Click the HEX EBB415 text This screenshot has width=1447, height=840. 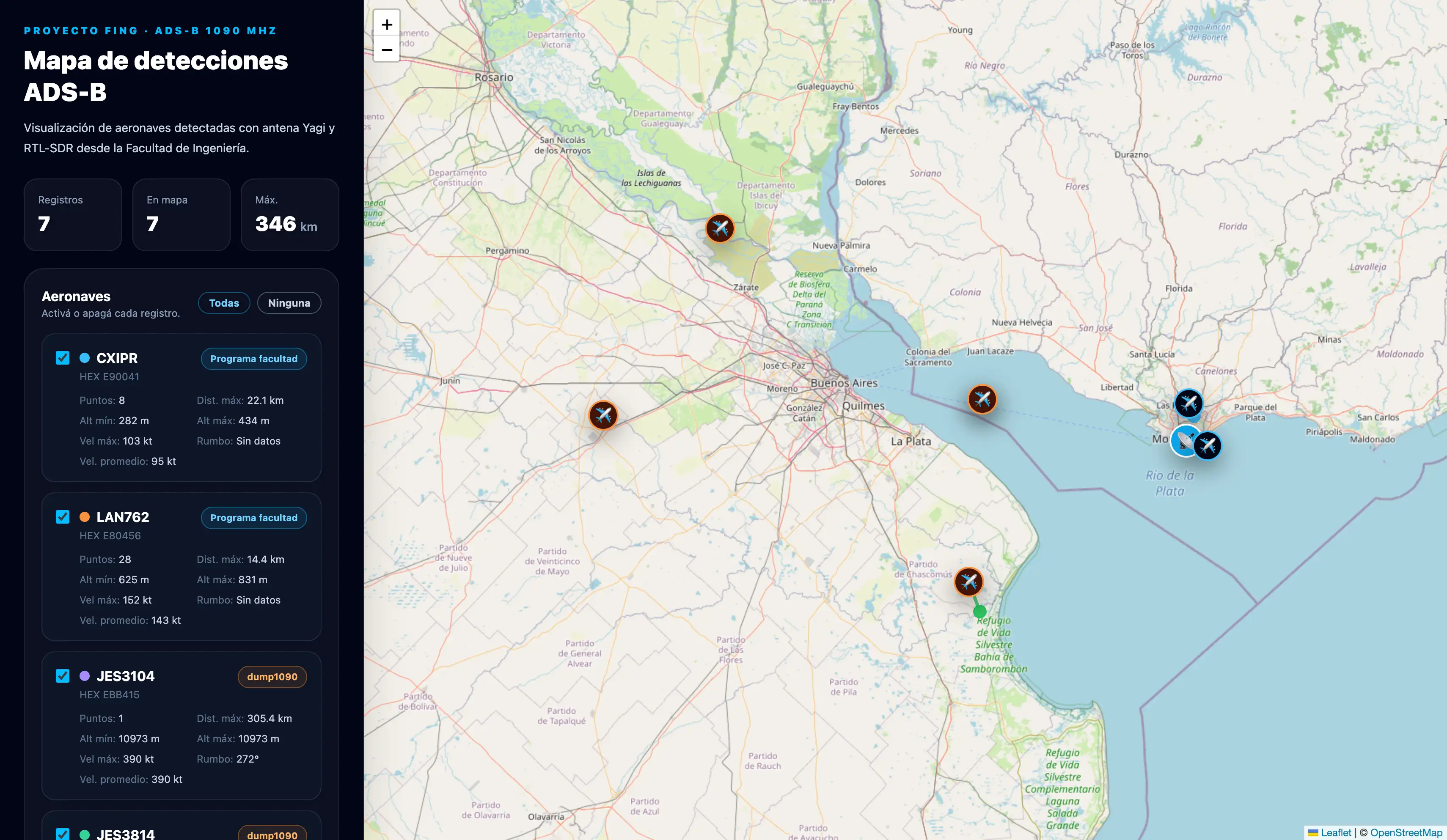tap(109, 695)
